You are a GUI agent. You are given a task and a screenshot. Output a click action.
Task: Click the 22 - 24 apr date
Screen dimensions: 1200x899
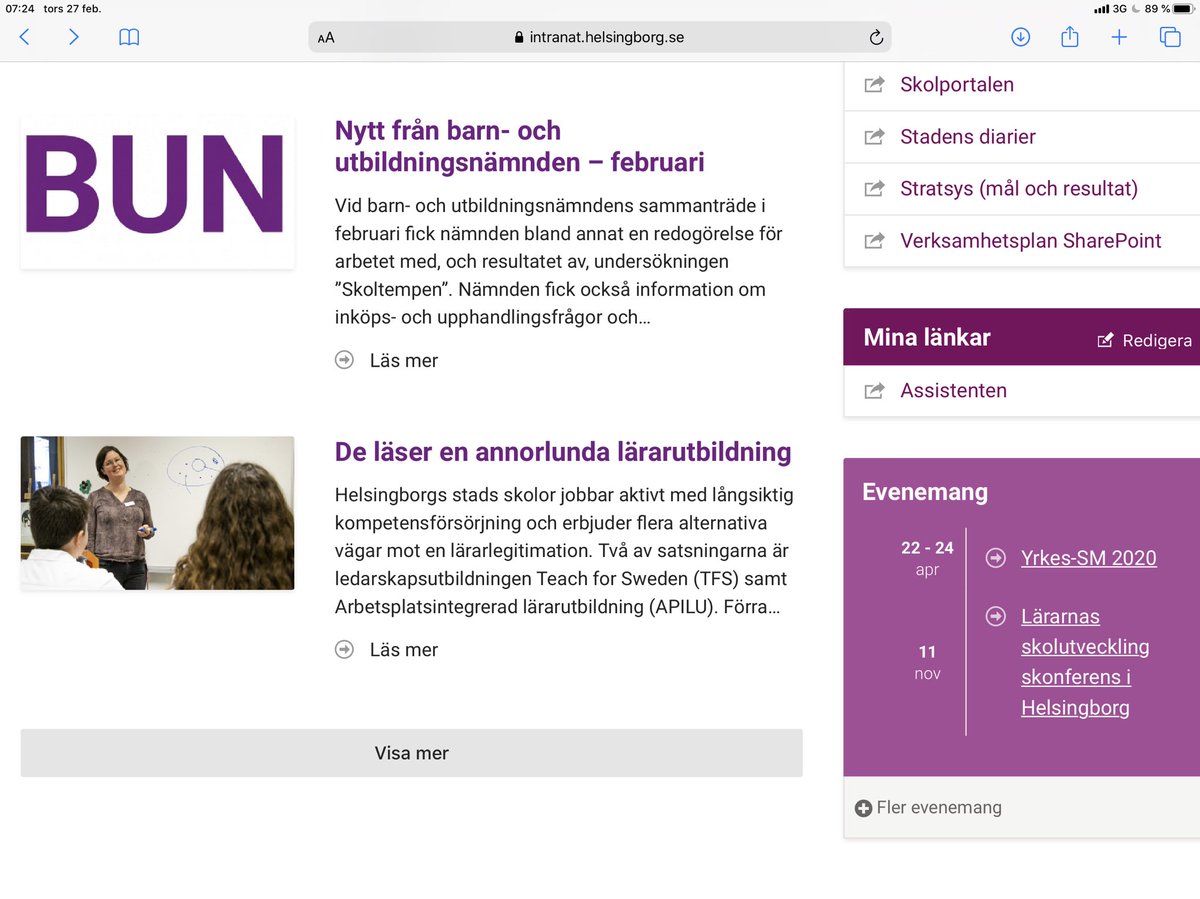point(927,559)
